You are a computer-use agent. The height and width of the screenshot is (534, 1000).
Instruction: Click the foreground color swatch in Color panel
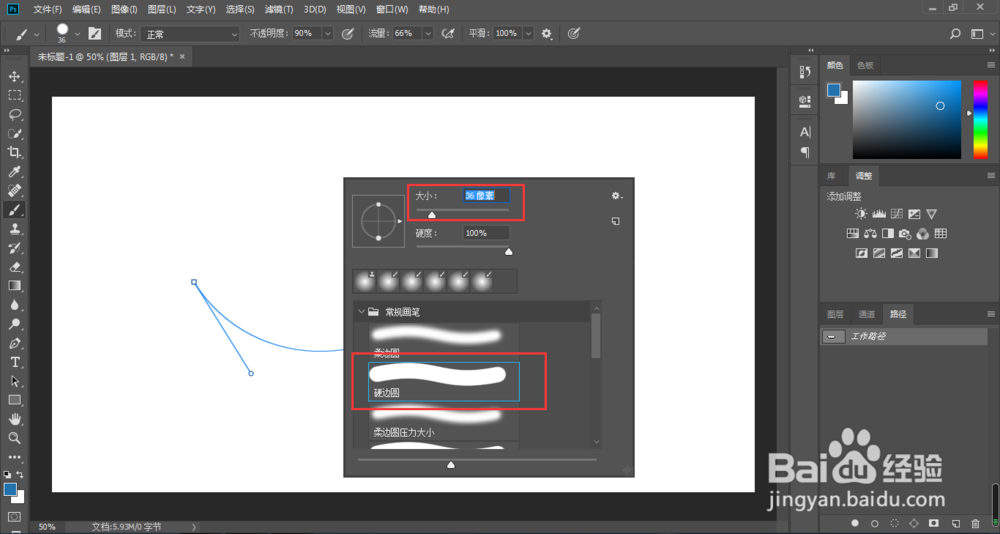834,90
